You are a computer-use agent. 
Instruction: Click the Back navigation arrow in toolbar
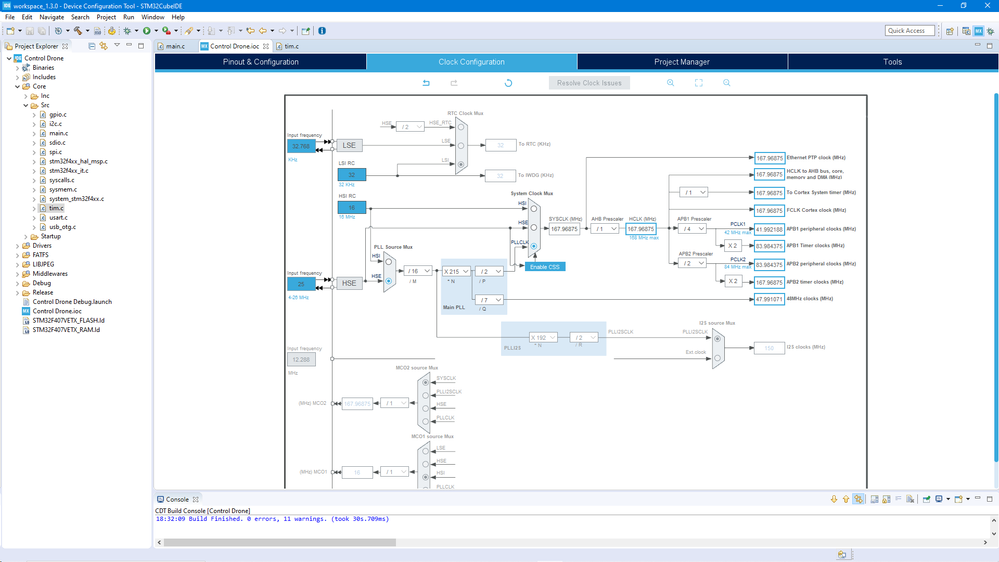click(262, 31)
